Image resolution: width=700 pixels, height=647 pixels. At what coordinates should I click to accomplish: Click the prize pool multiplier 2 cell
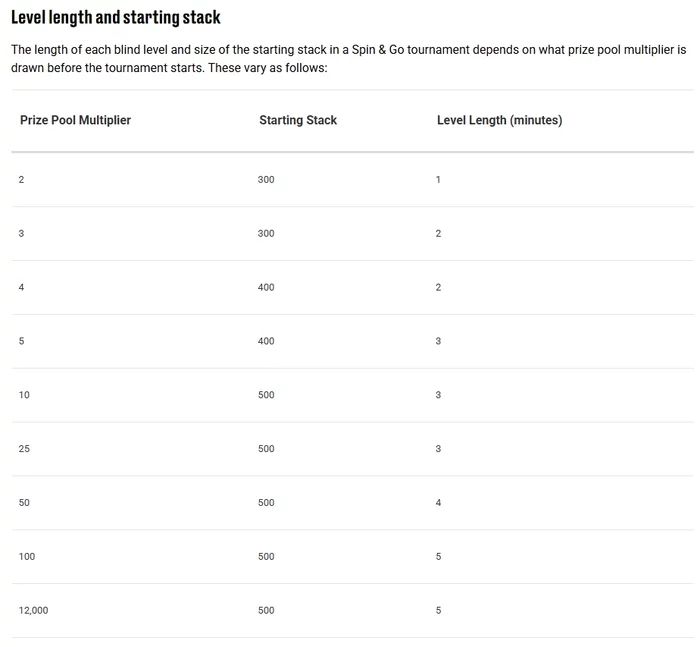click(x=21, y=180)
